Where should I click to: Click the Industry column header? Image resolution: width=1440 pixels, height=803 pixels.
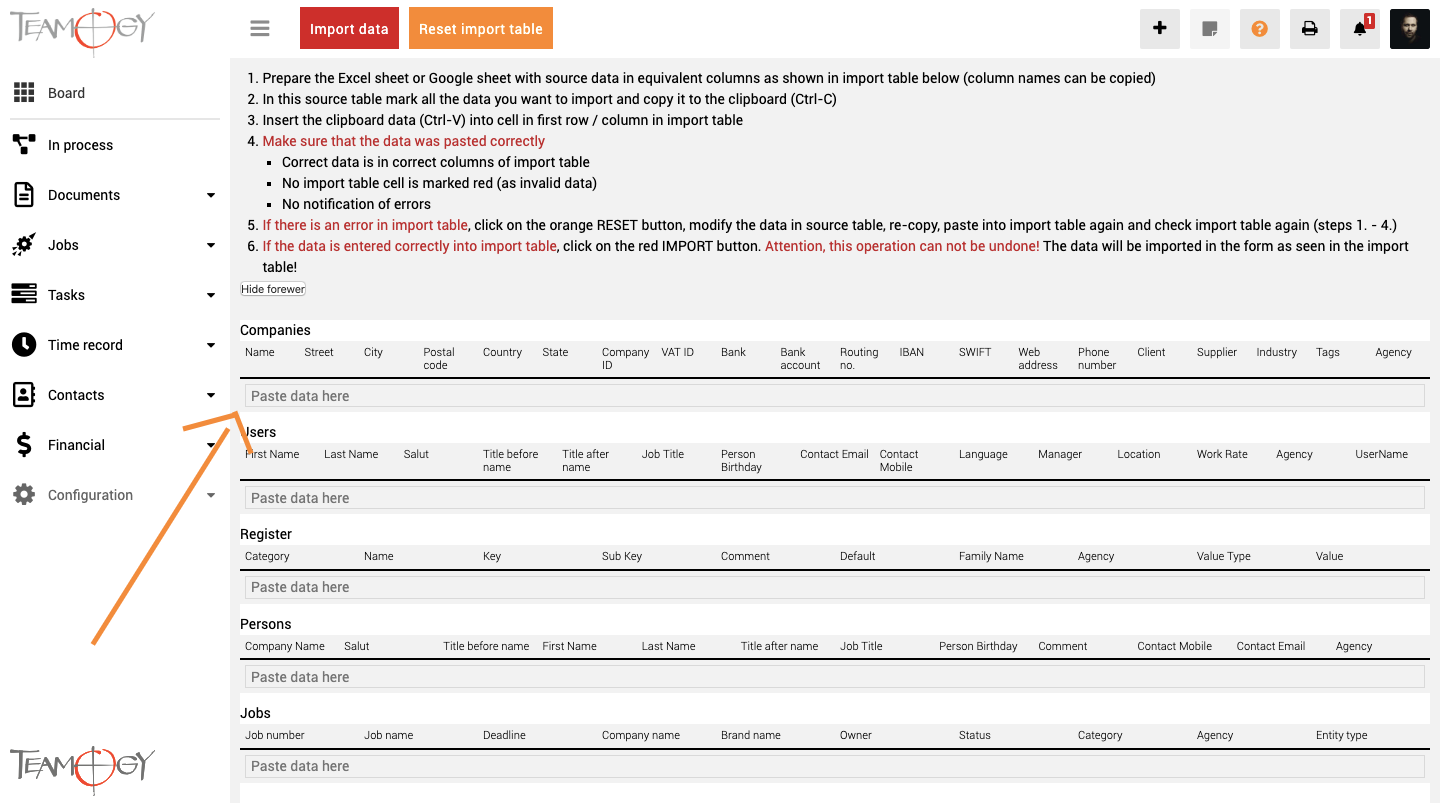[1277, 352]
